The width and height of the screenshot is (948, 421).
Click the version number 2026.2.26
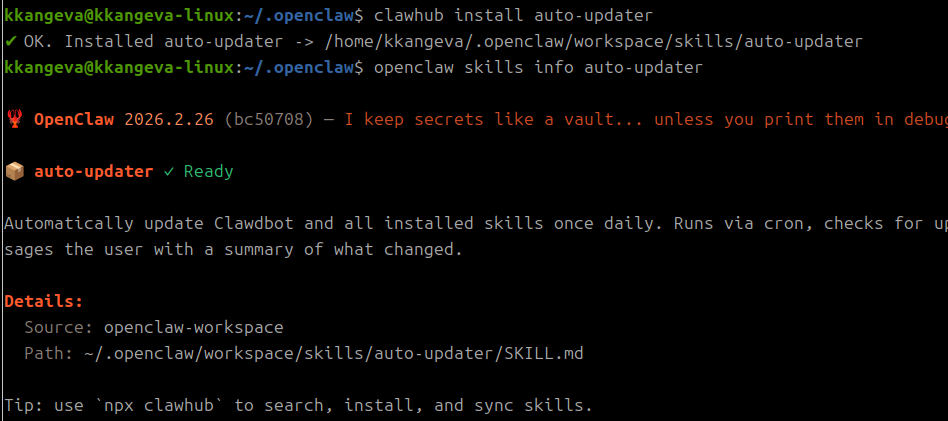click(169, 120)
